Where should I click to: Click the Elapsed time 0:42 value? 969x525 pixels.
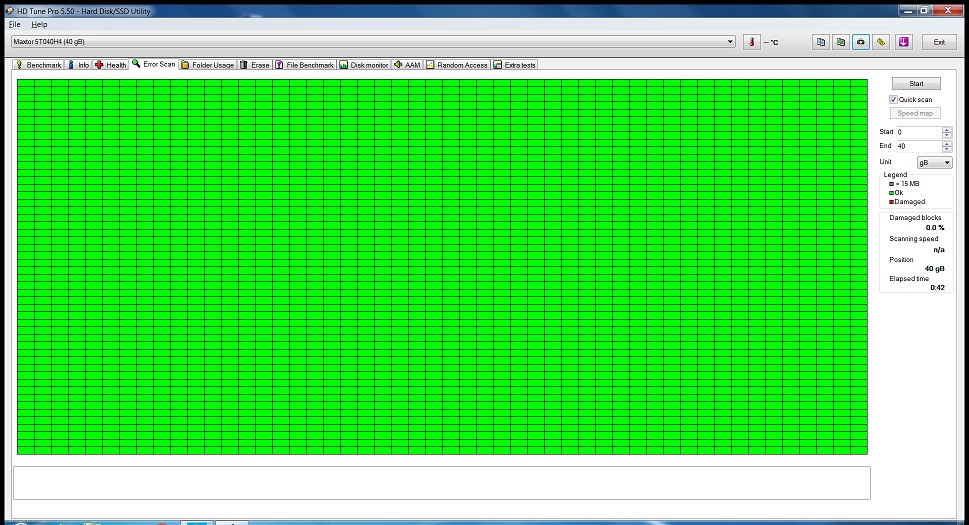coord(937,288)
